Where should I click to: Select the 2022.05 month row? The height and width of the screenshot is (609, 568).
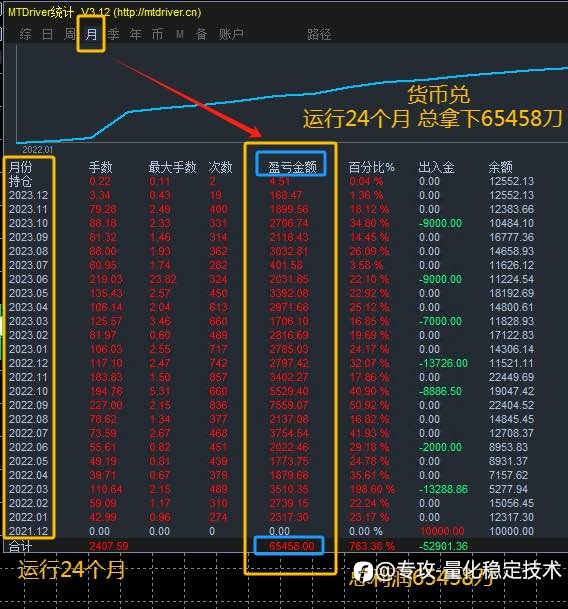[x=271, y=461]
